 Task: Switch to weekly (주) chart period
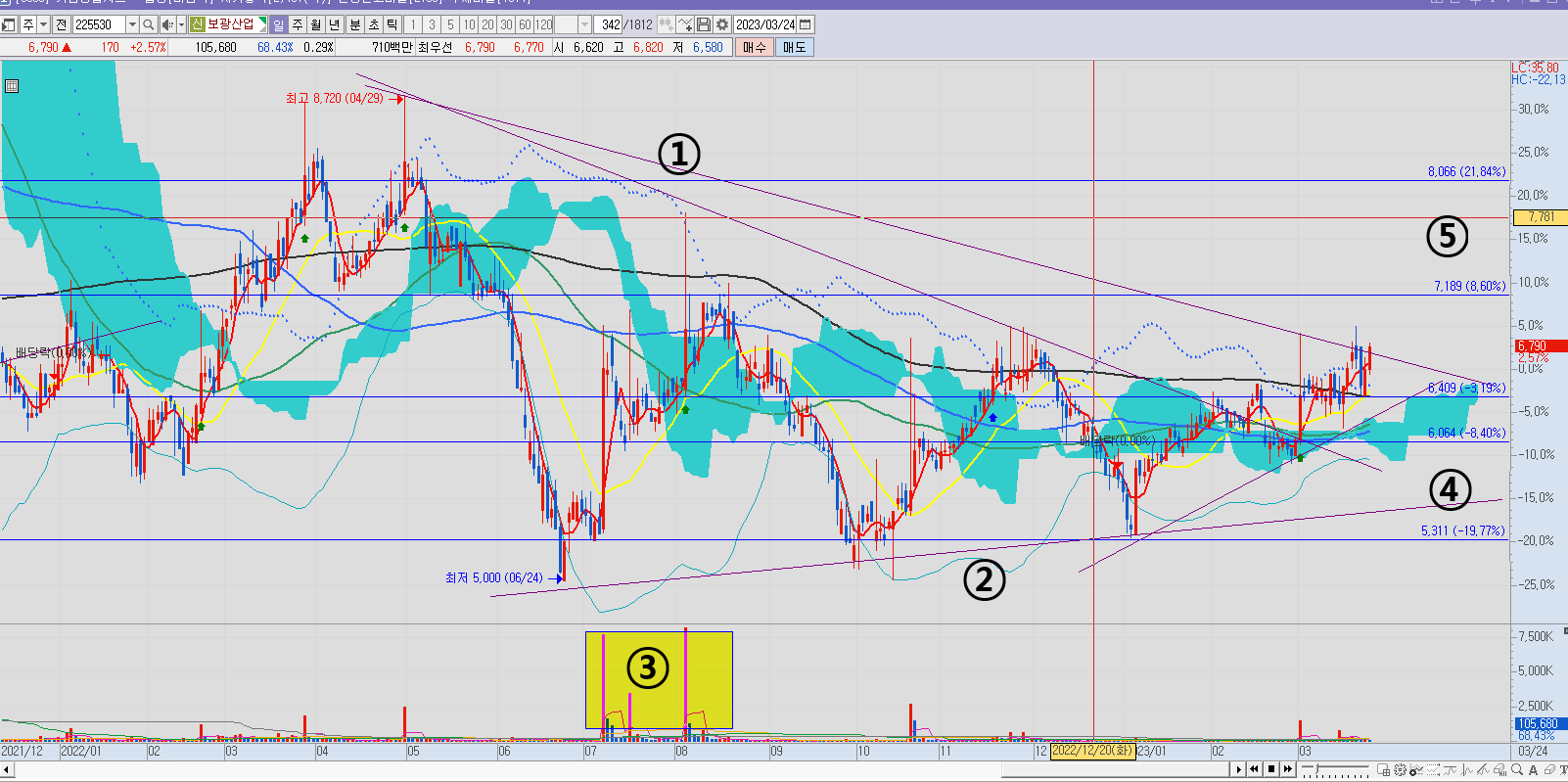[297, 24]
